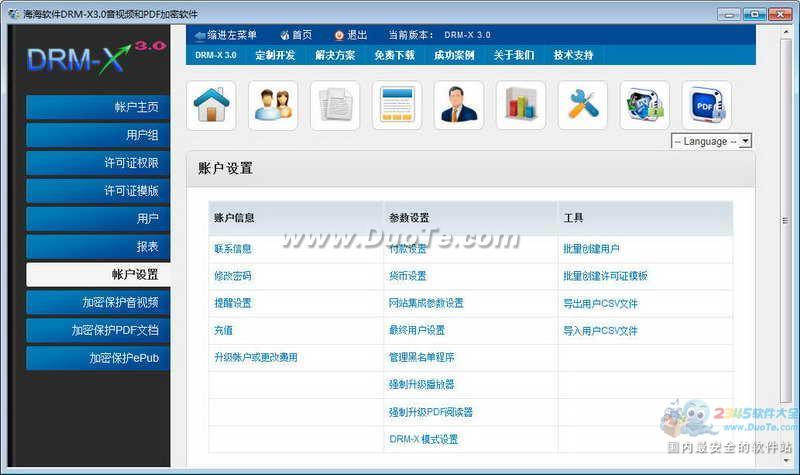The width and height of the screenshot is (800, 475).
Task: Open the 强制升级播放器 link
Action: pos(421,384)
